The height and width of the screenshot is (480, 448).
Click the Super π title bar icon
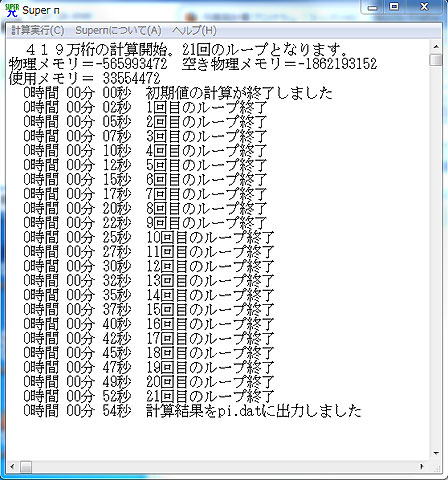point(12,10)
